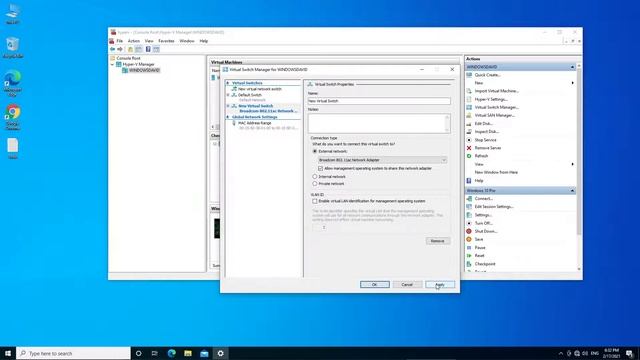Click the Turn Off icon
640x360 pixels.
(469, 223)
